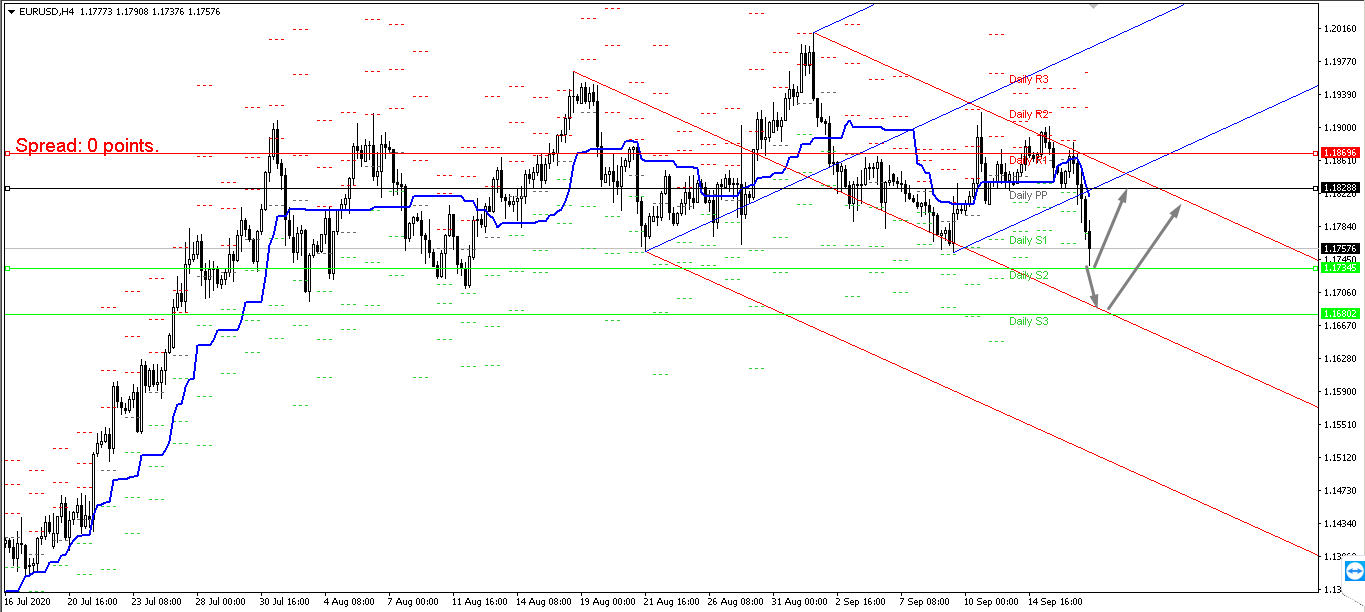Click the Daily R2 pivot label
The height and width of the screenshot is (612, 1365).
(x=1029, y=115)
